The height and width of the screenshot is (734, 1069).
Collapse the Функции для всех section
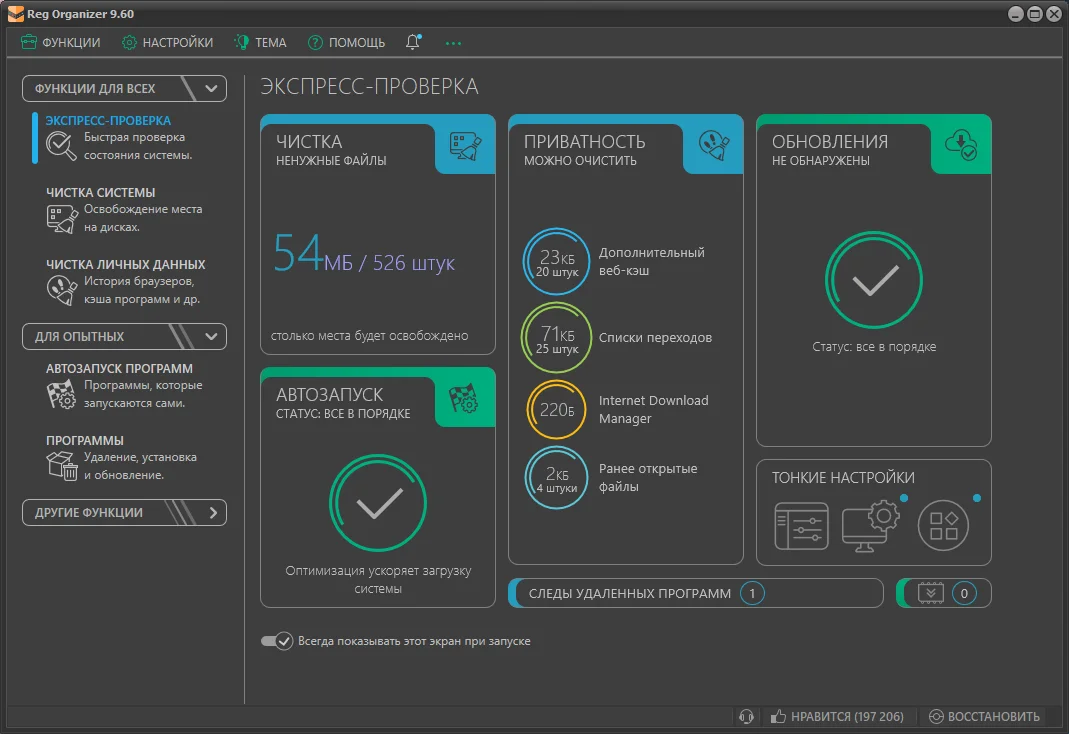211,89
